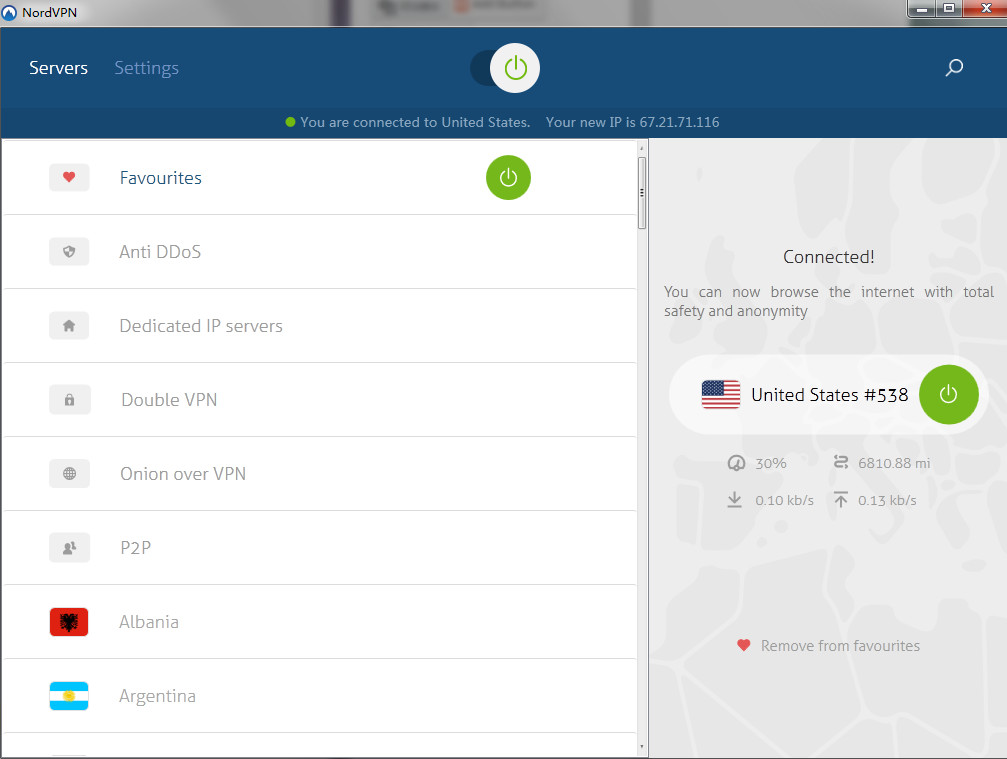Click the upload speed arrow icon
The height and width of the screenshot is (759, 1007).
coord(841,500)
